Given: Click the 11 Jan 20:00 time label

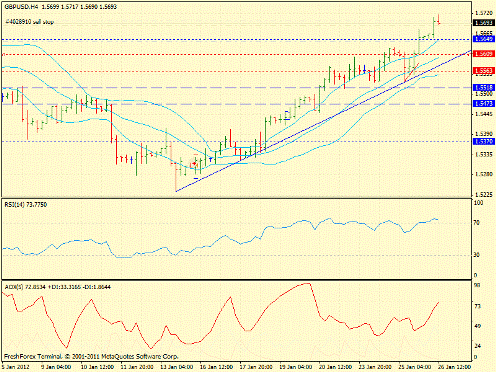Looking at the screenshot, I should (x=136, y=367).
